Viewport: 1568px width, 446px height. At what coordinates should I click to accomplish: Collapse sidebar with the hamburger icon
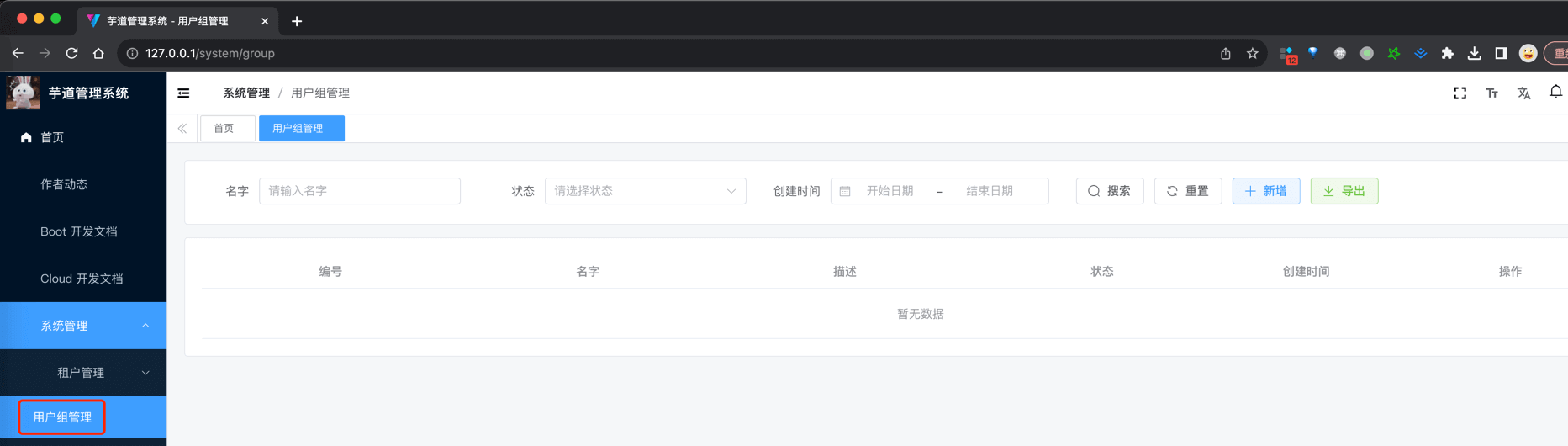tap(183, 93)
